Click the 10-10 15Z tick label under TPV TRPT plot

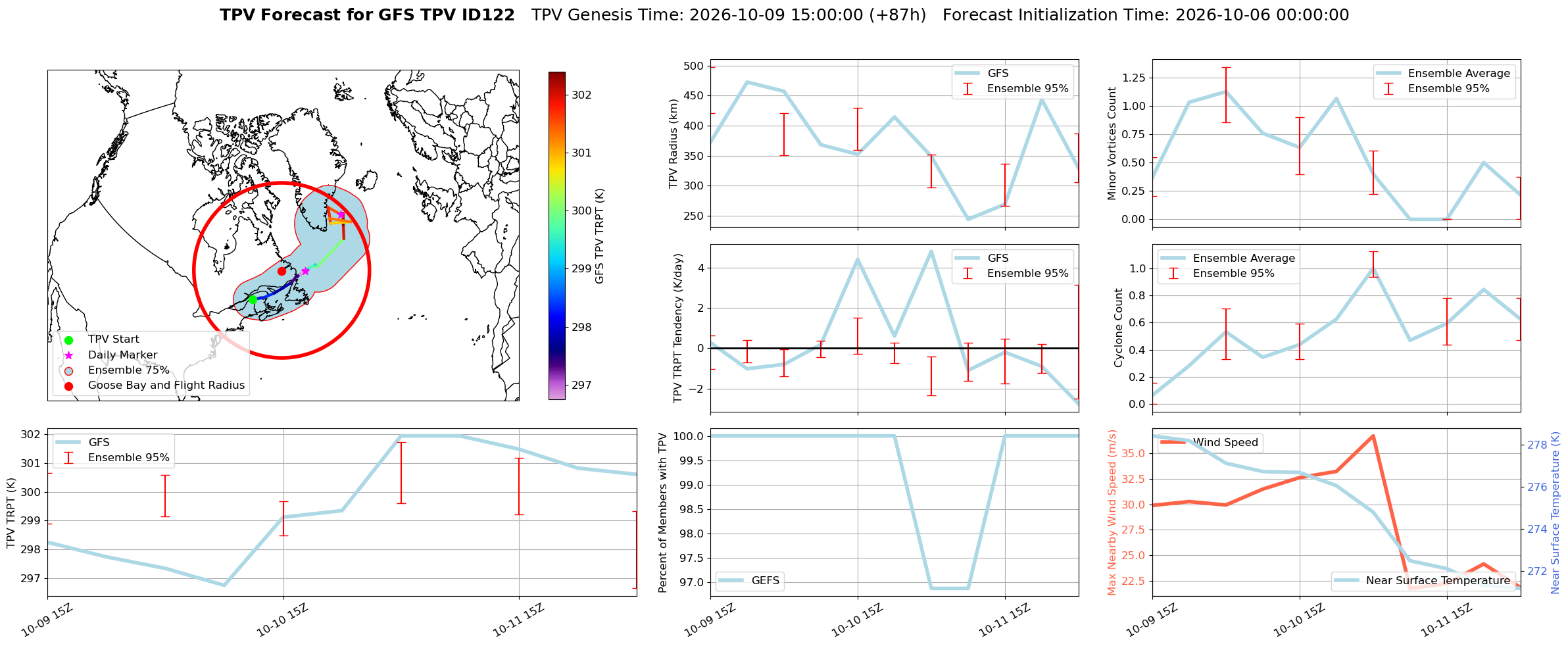pyautogui.click(x=282, y=620)
